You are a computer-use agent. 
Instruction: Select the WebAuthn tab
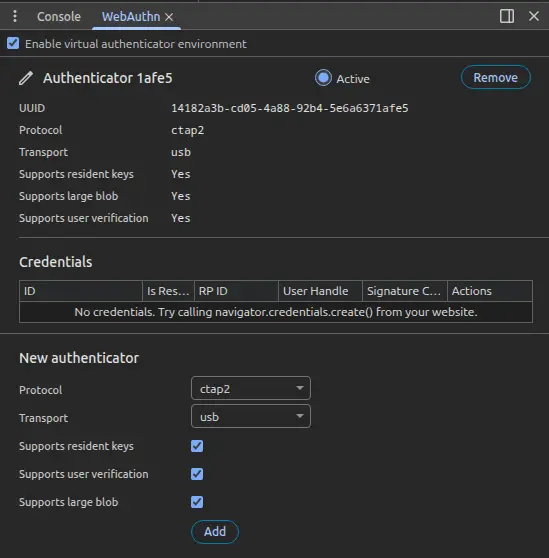point(131,17)
